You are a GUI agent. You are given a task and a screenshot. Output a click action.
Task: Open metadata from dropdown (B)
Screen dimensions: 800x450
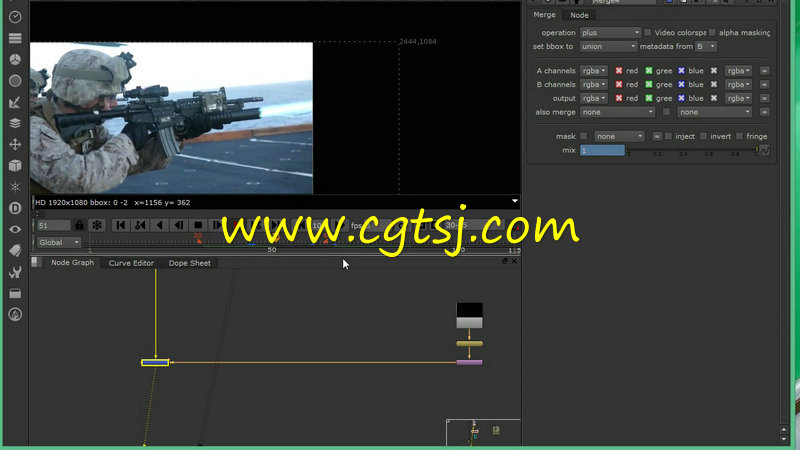pyautogui.click(x=706, y=46)
